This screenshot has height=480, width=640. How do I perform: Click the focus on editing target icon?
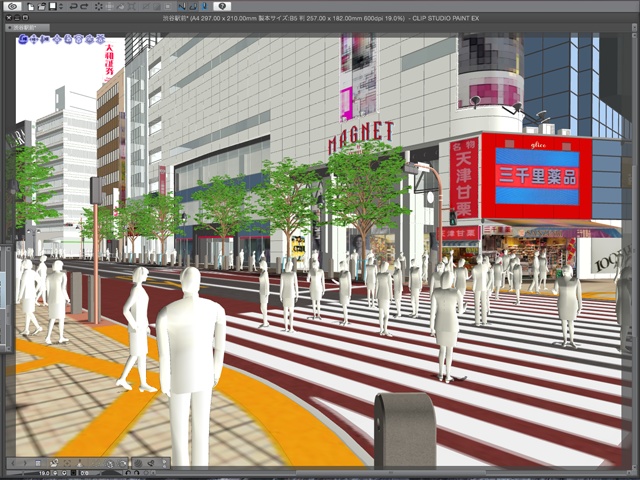[x=67, y=463]
